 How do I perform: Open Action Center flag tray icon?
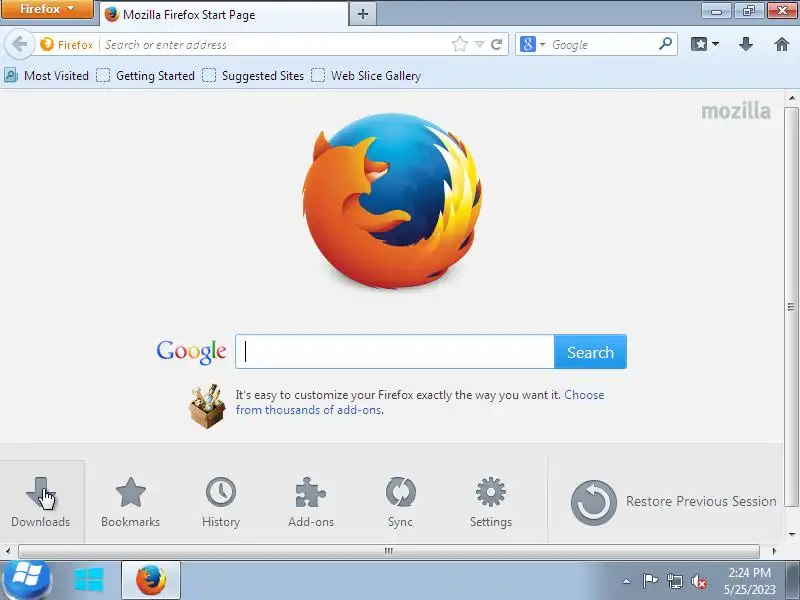[650, 581]
